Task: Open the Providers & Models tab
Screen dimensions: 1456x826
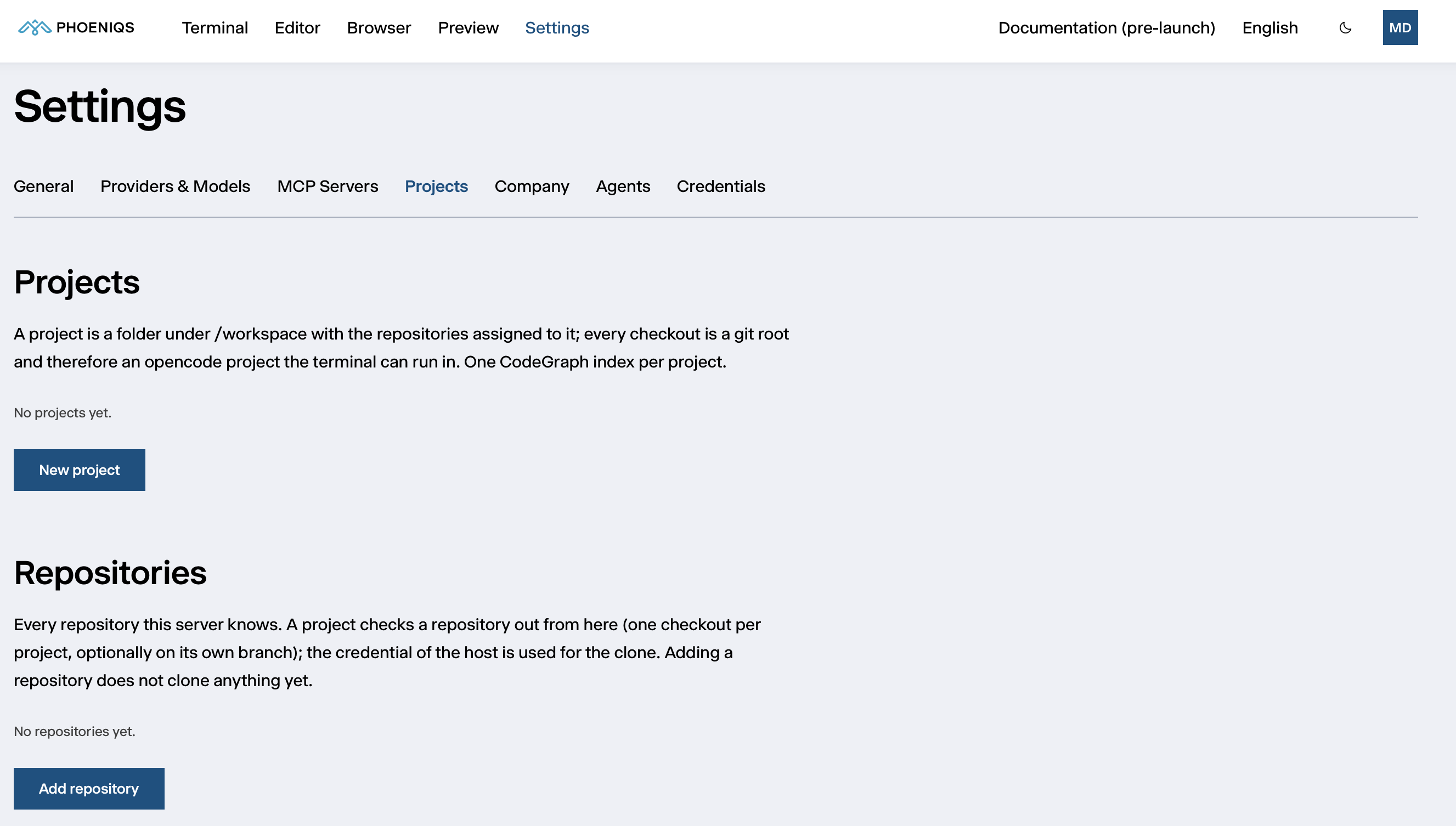Action: [176, 186]
